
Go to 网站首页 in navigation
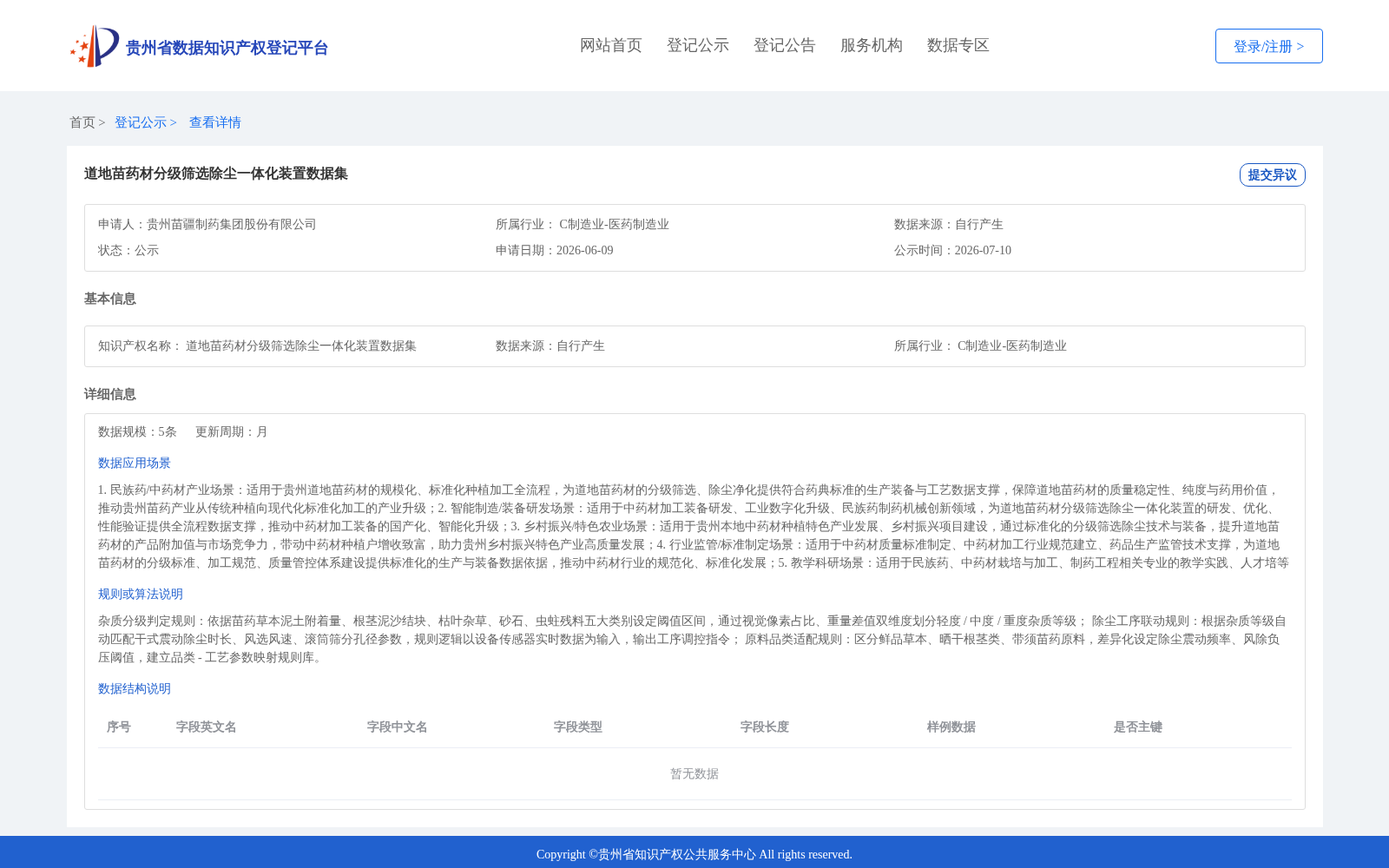[611, 45]
